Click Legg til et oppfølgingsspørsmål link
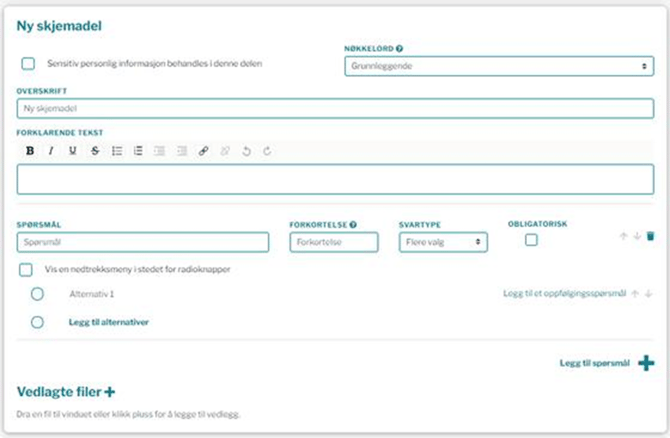Viewport: 670px width, 438px height. (x=563, y=294)
